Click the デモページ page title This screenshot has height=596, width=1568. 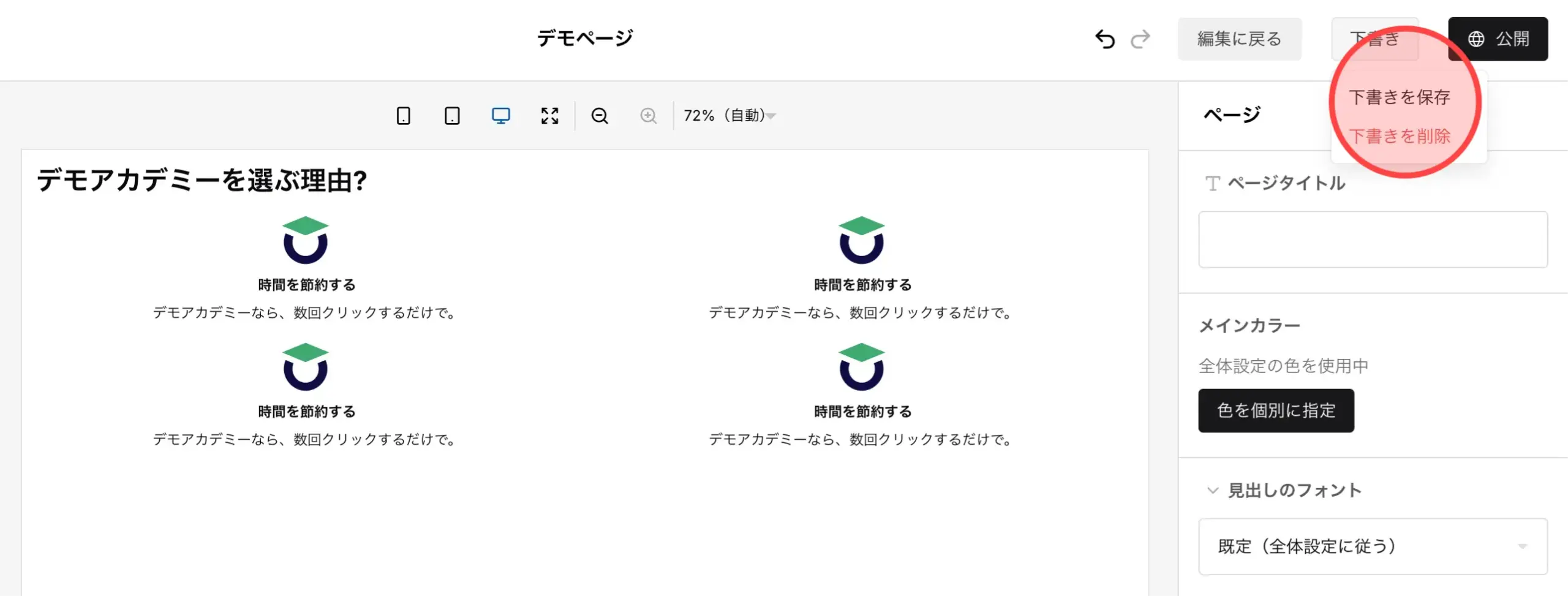tap(585, 39)
